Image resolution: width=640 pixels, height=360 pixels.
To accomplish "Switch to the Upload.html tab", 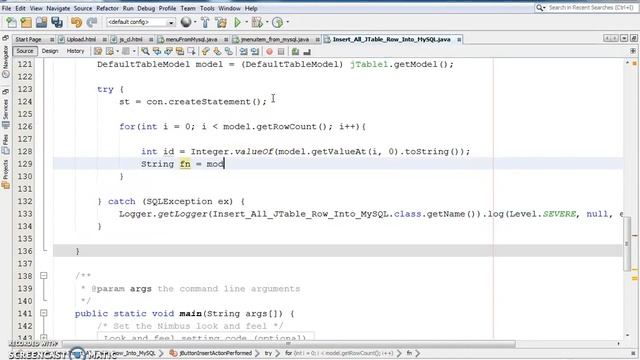I will click(81, 40).
